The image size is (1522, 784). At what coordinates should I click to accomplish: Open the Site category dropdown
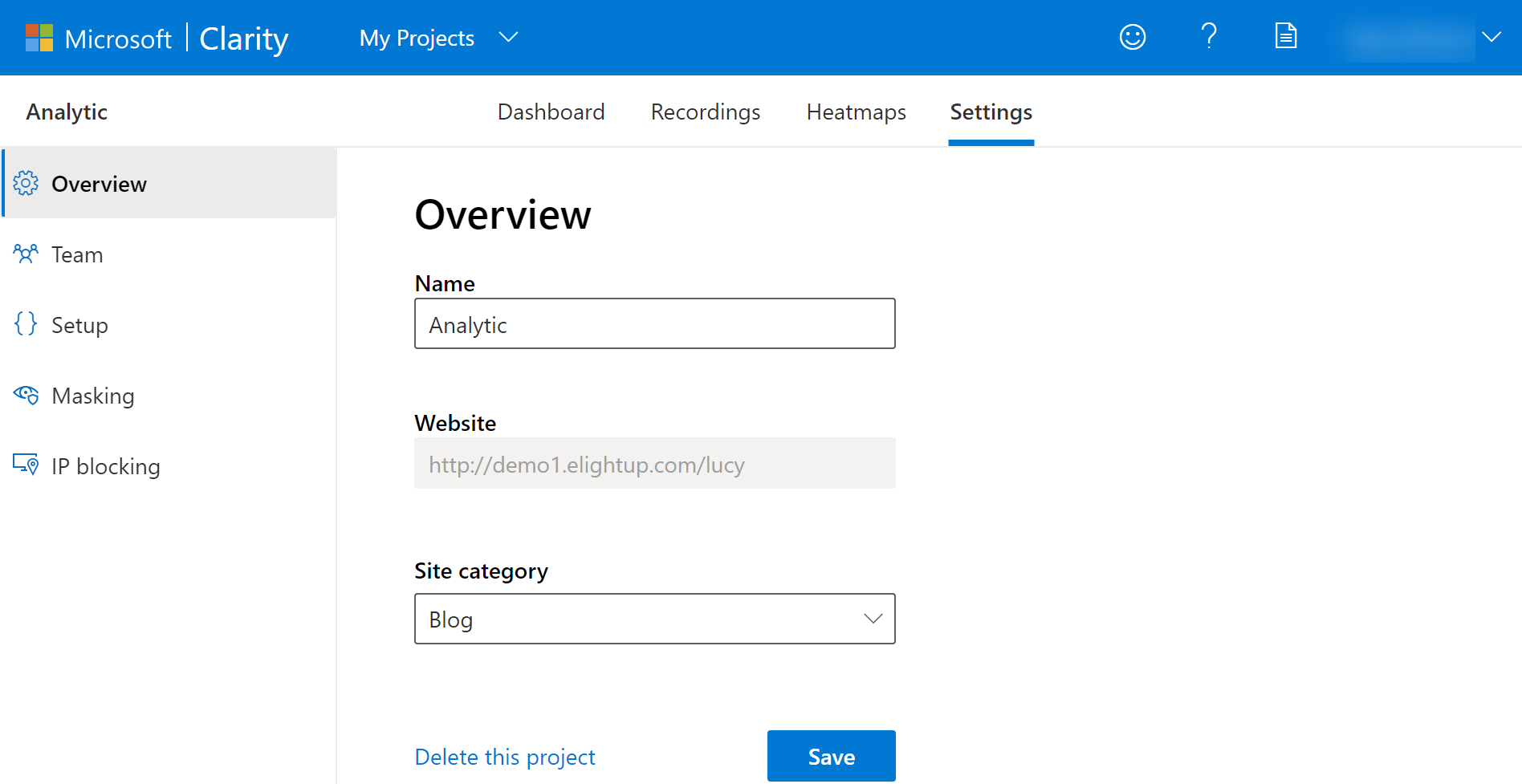tap(873, 619)
